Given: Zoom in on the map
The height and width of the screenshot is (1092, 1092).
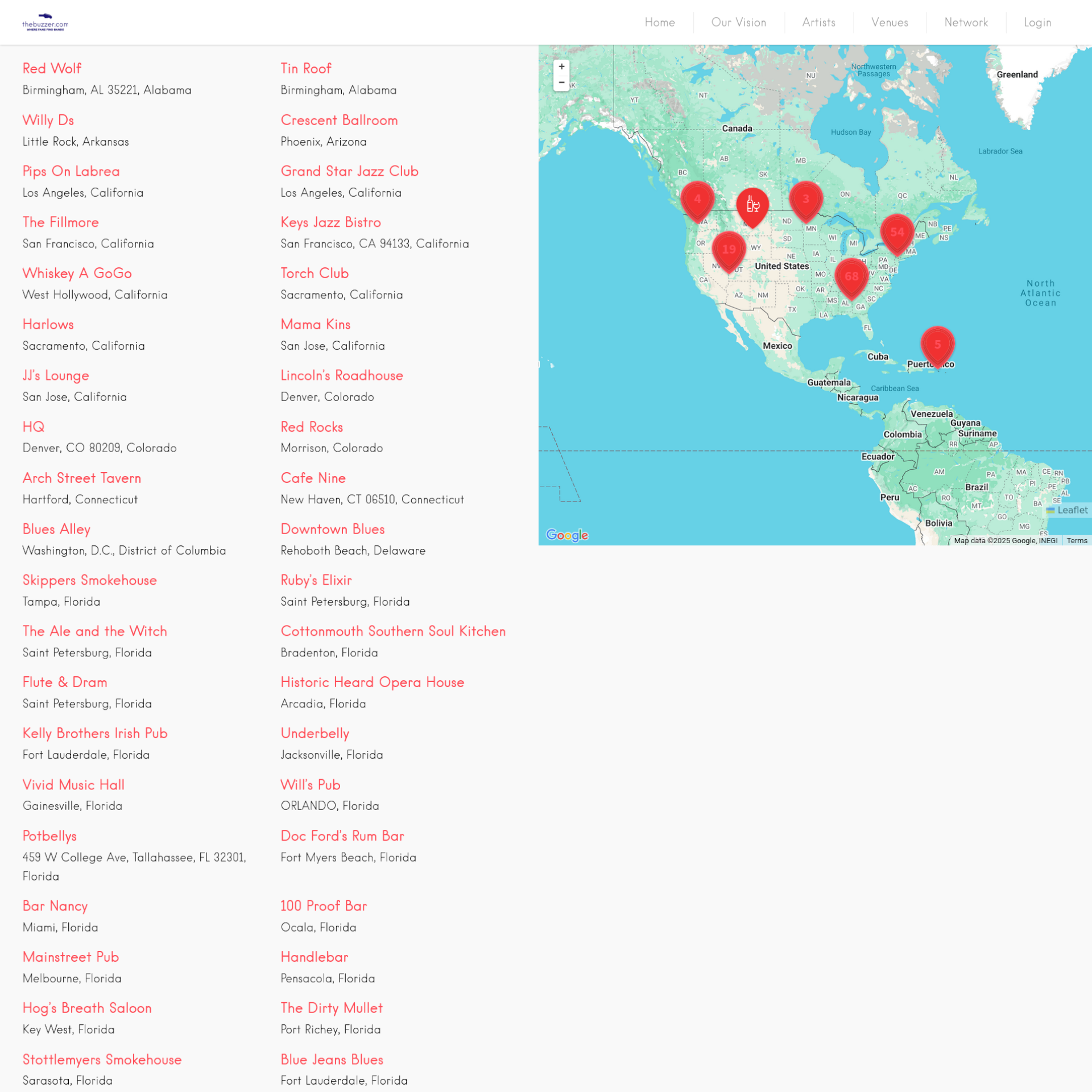Looking at the screenshot, I should [x=561, y=67].
